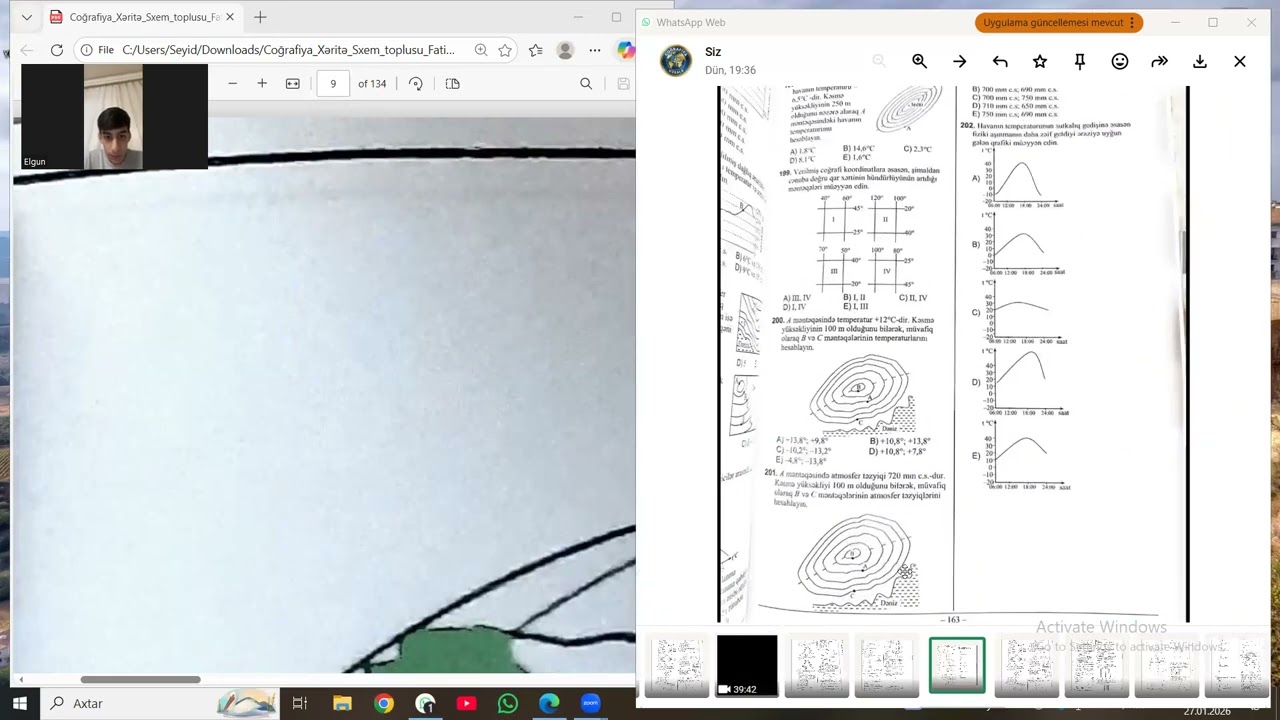Close the WhatsApp media viewer
1280x720 pixels.
1240,62
